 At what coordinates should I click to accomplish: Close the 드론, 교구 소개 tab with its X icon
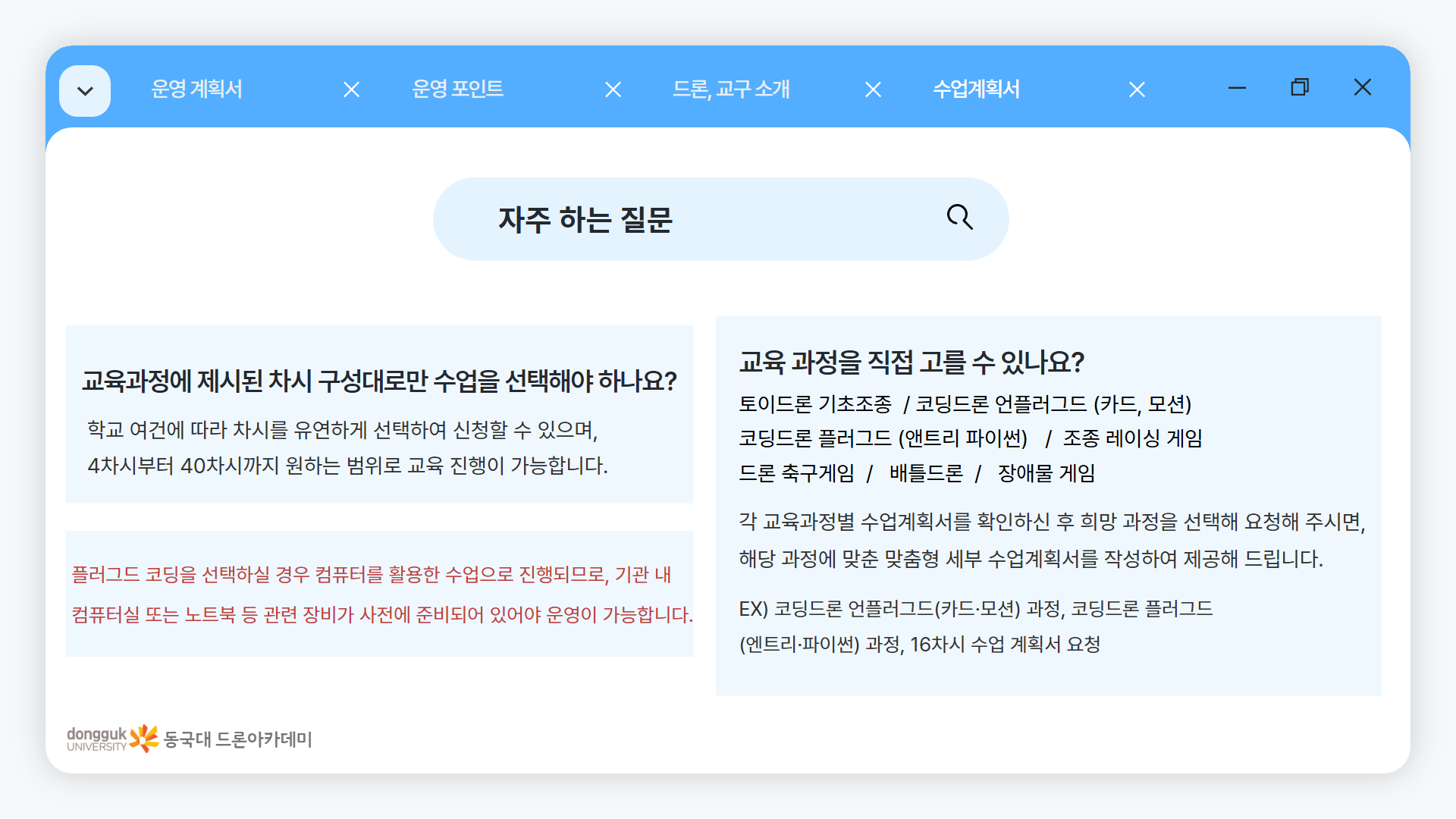tap(873, 89)
